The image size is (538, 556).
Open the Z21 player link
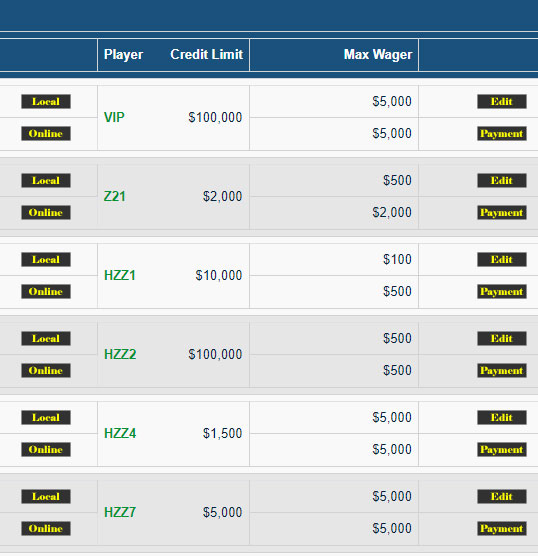(115, 196)
